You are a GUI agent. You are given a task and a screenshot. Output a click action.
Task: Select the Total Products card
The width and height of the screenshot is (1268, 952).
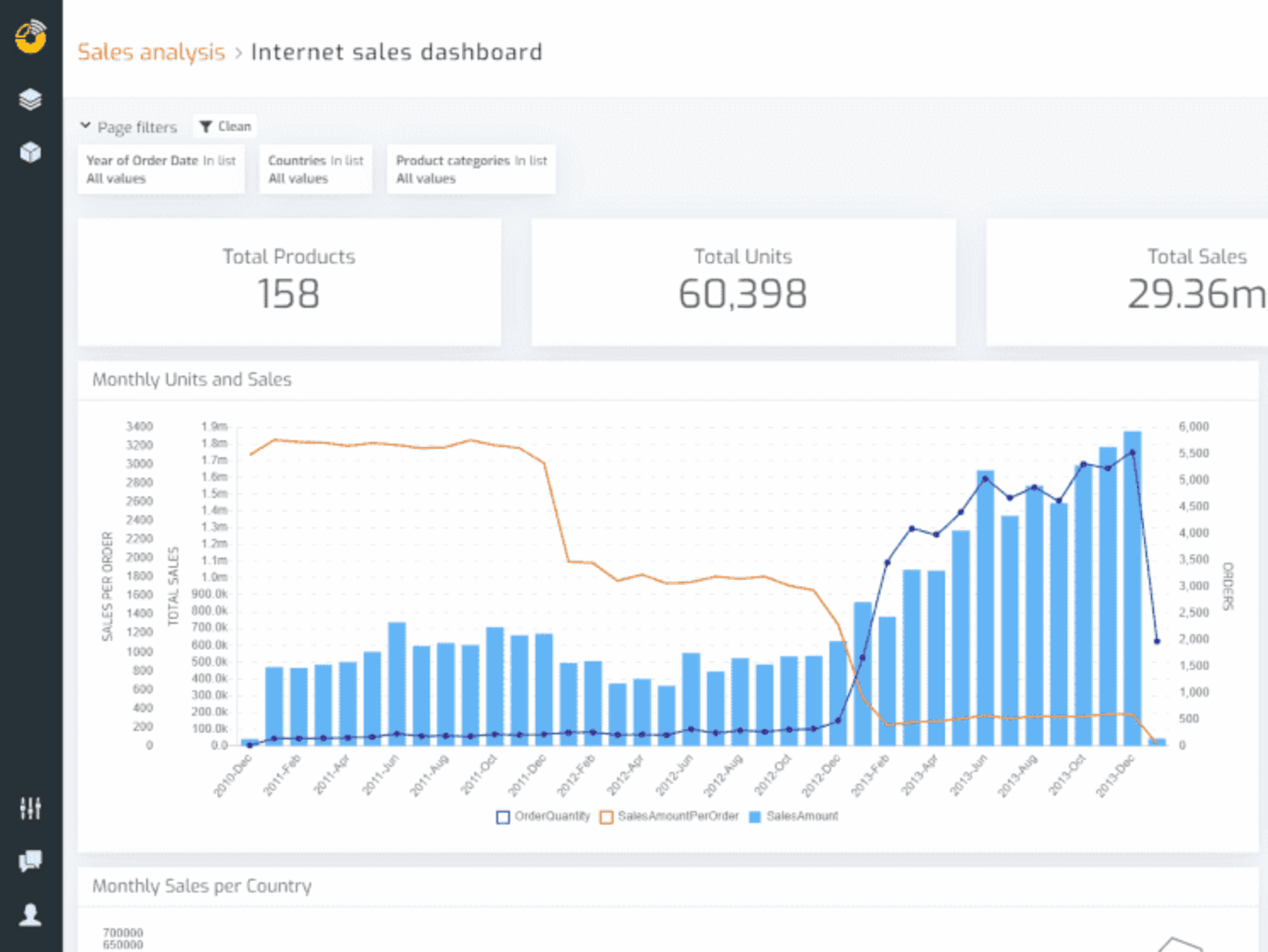pos(289,282)
